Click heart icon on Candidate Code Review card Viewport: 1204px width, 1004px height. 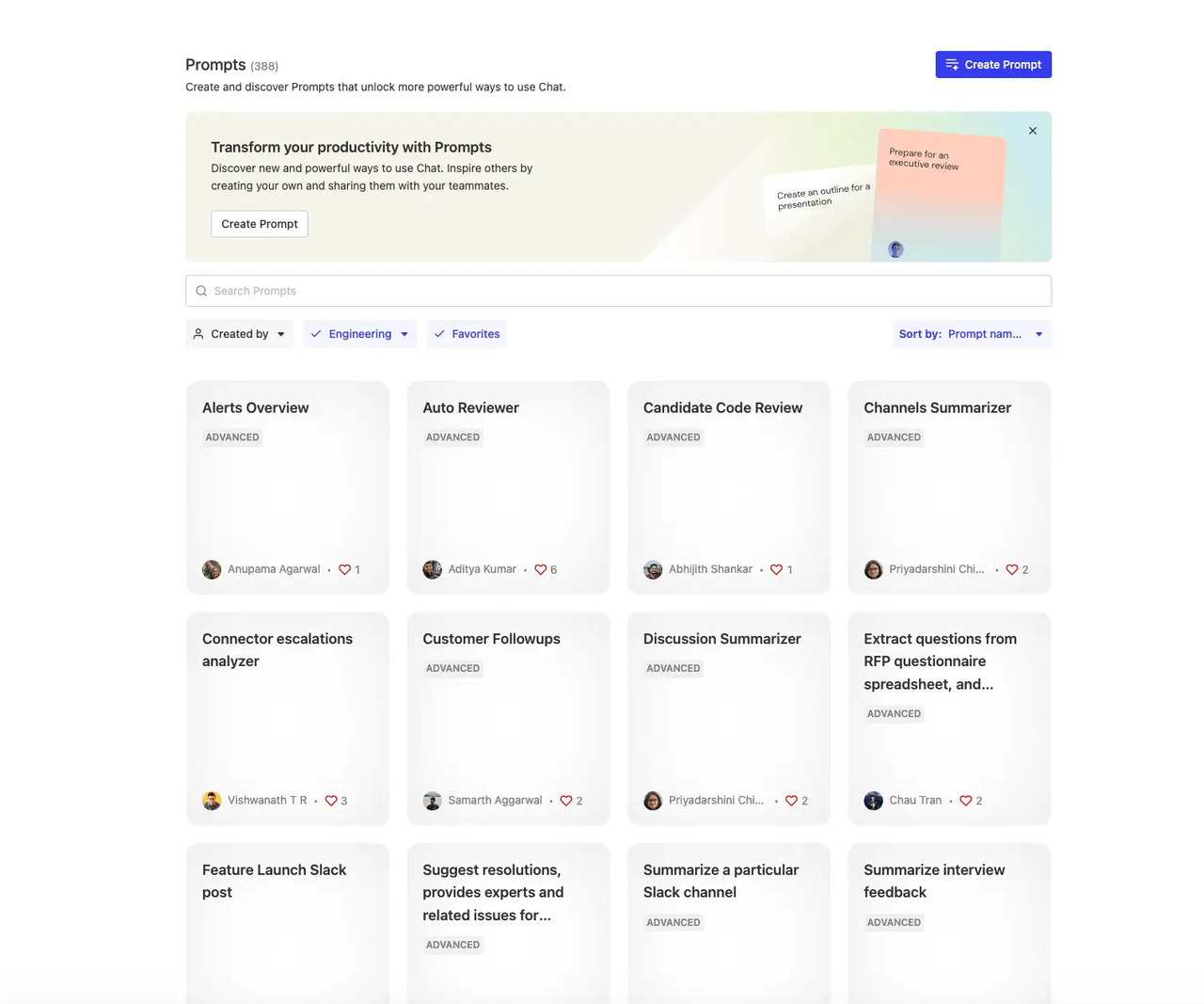777,569
